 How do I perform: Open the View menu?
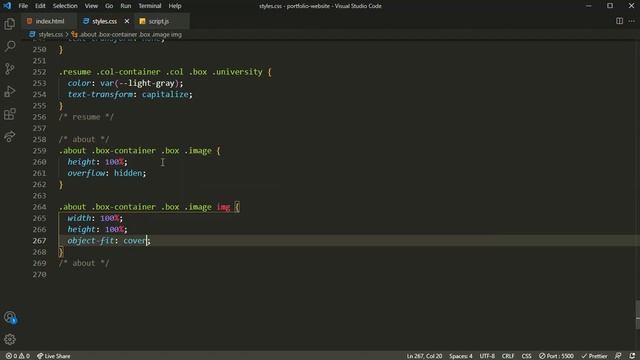pos(91,6)
